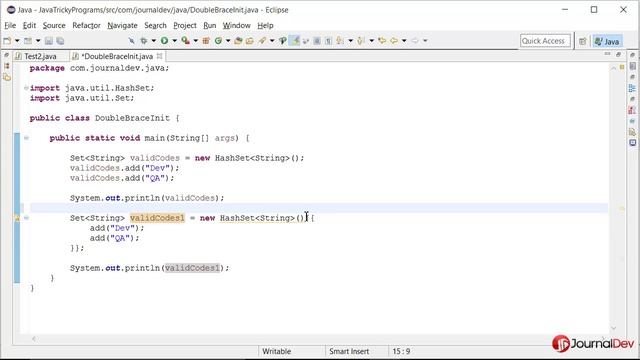This screenshot has width=640, height=360.
Task: Select the Java perspective button
Action: click(607, 41)
